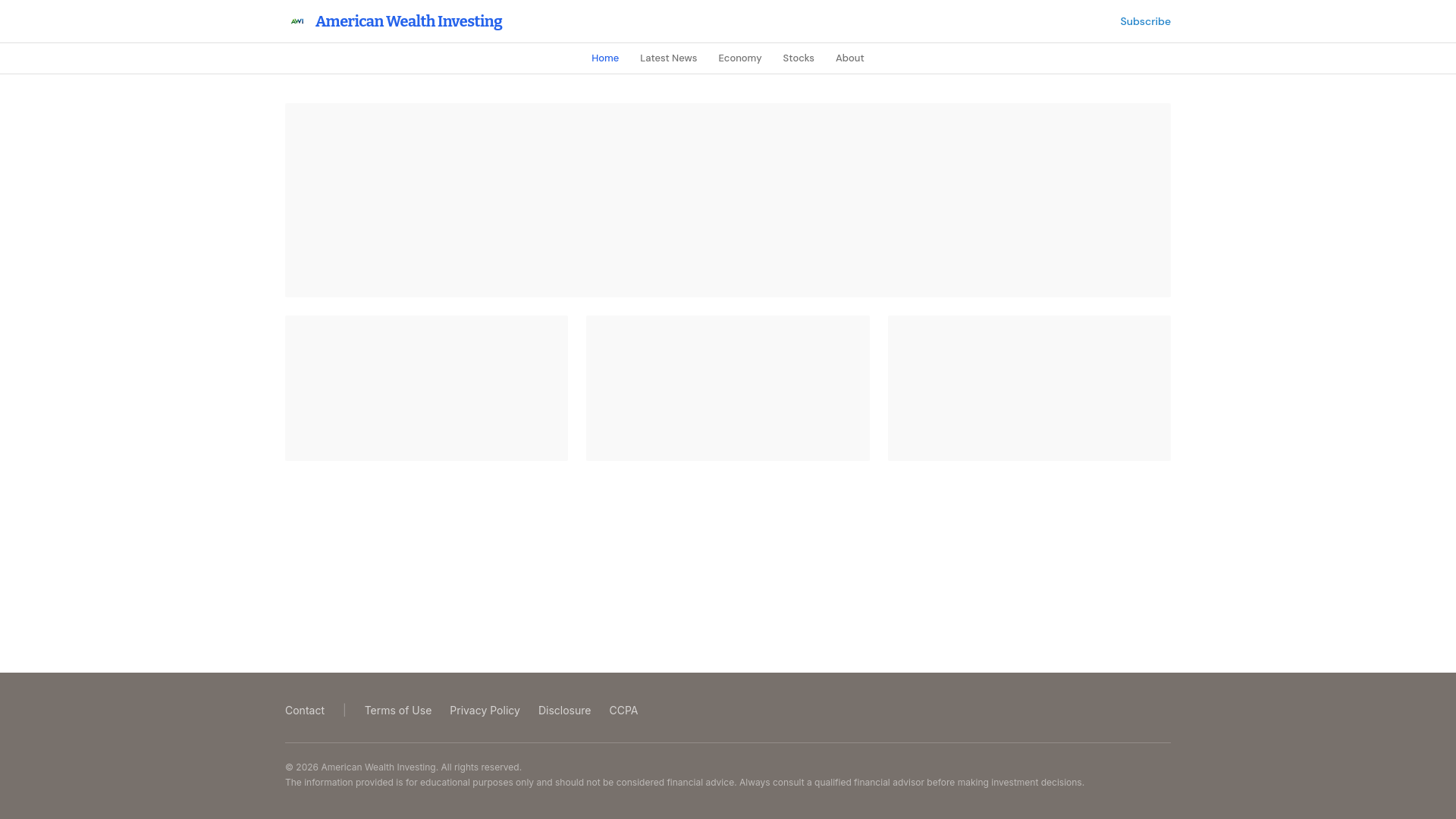The height and width of the screenshot is (819, 1456).
Task: Click the copyright 2026 American Wealth Investing text
Action: (403, 767)
